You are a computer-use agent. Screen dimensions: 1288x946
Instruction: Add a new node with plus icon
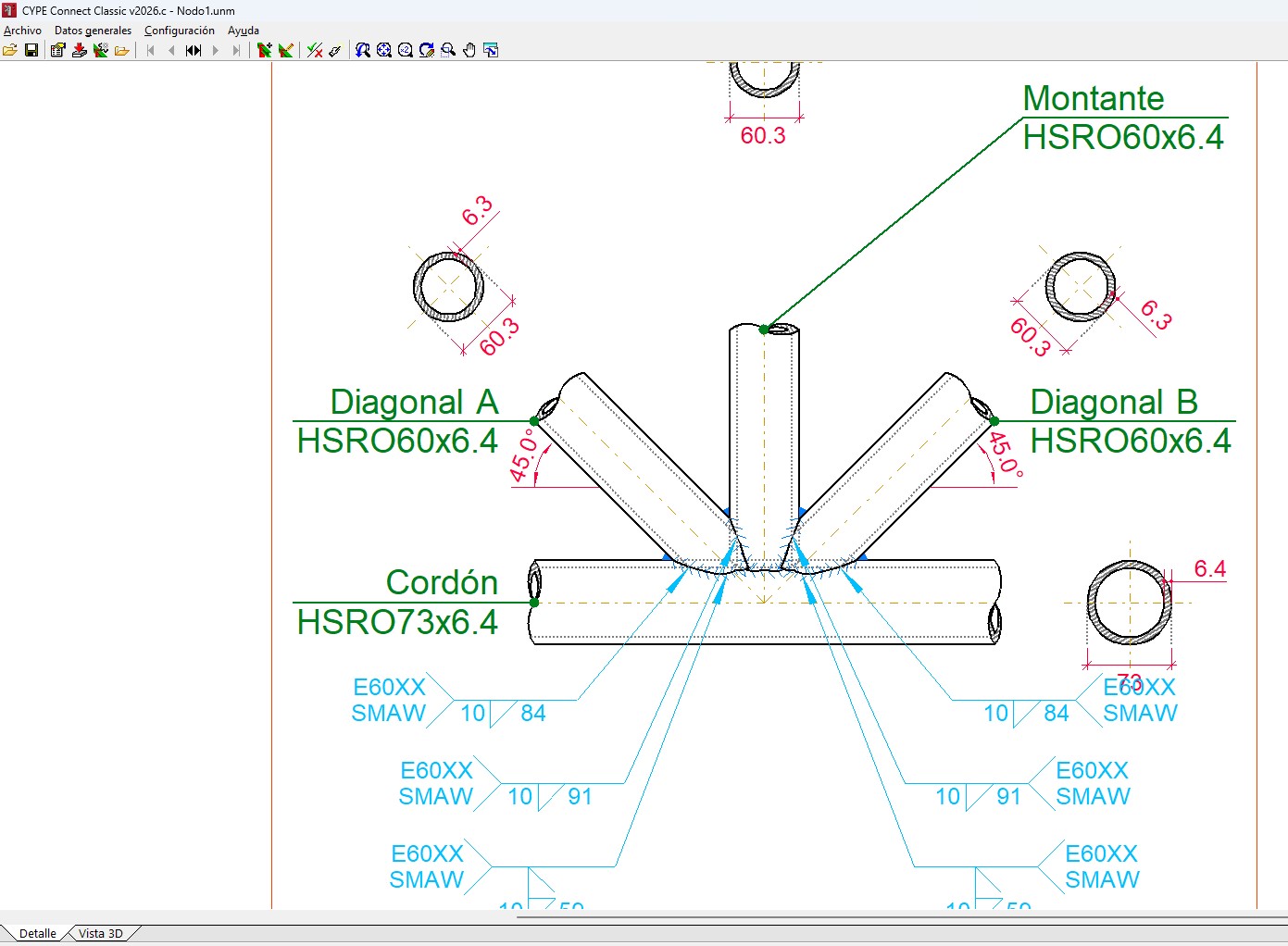coord(265,50)
